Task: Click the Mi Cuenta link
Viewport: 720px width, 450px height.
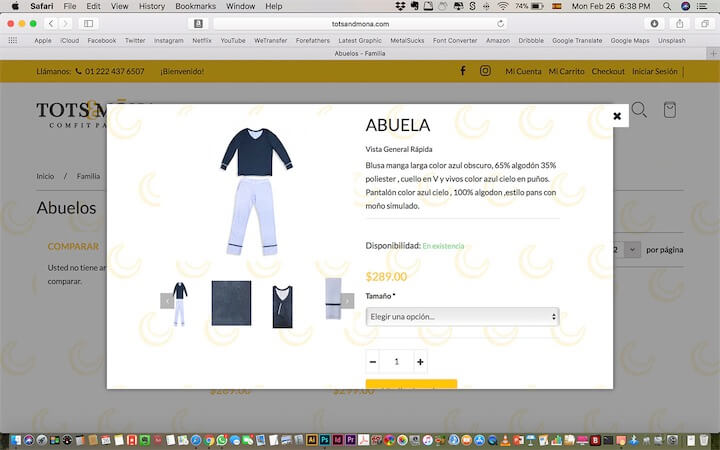Action: pos(523,71)
